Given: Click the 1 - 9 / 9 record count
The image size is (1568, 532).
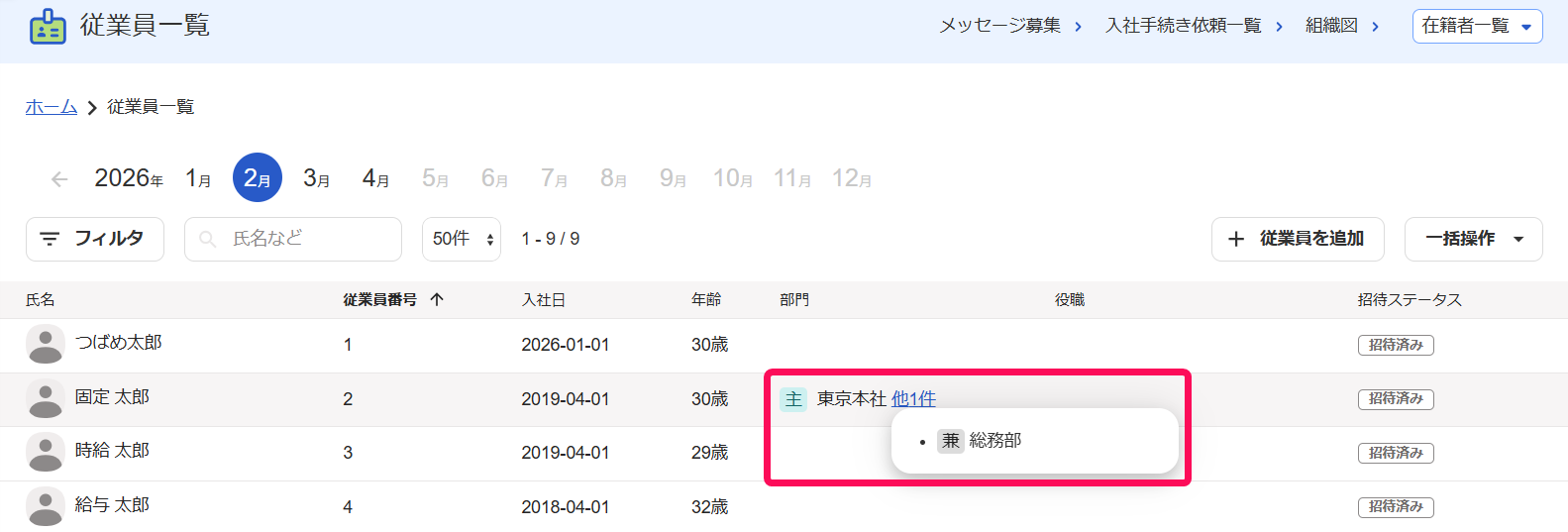Looking at the screenshot, I should point(551,239).
